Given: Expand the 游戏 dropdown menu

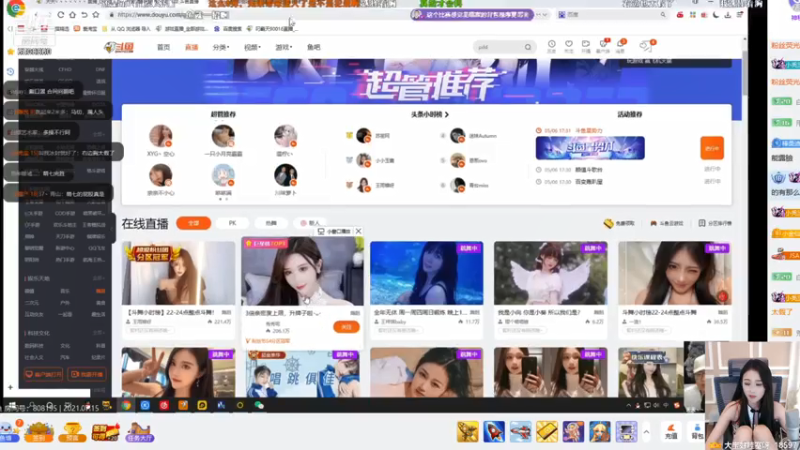Looking at the screenshot, I should pyautogui.click(x=284, y=47).
